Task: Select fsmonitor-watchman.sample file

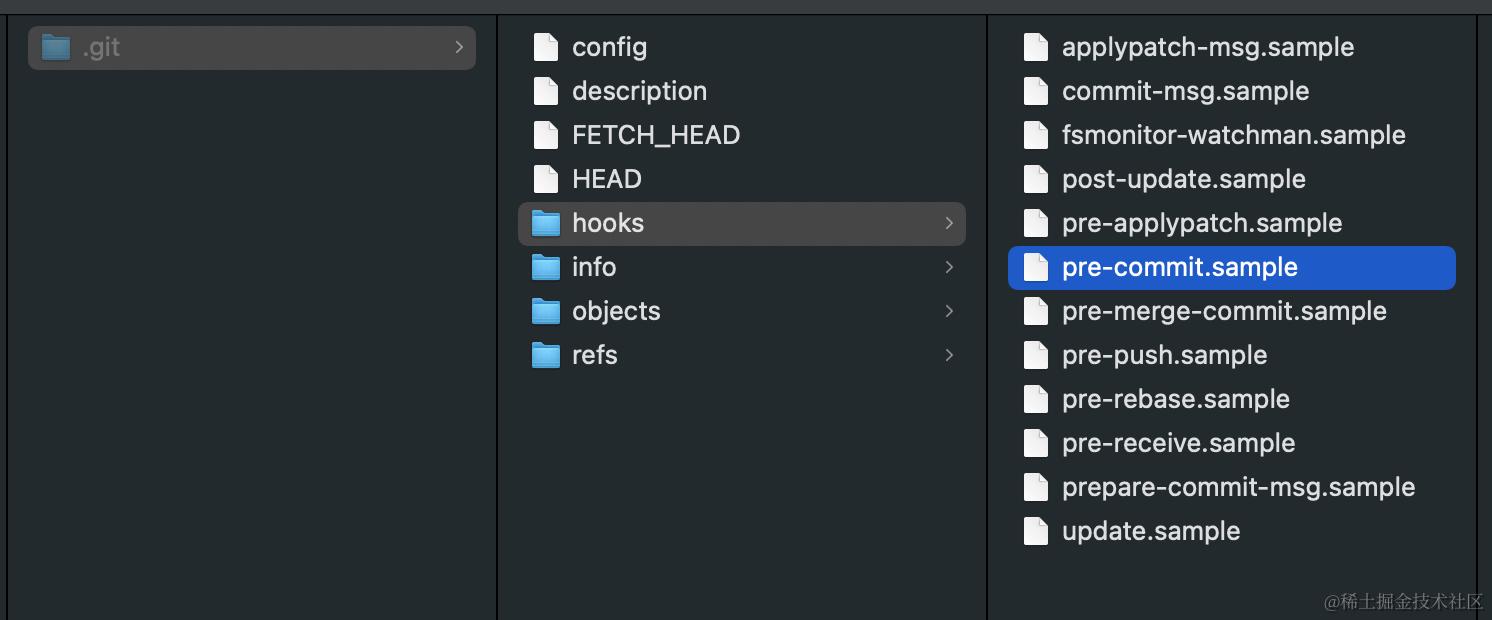Action: pyautogui.click(x=1233, y=135)
